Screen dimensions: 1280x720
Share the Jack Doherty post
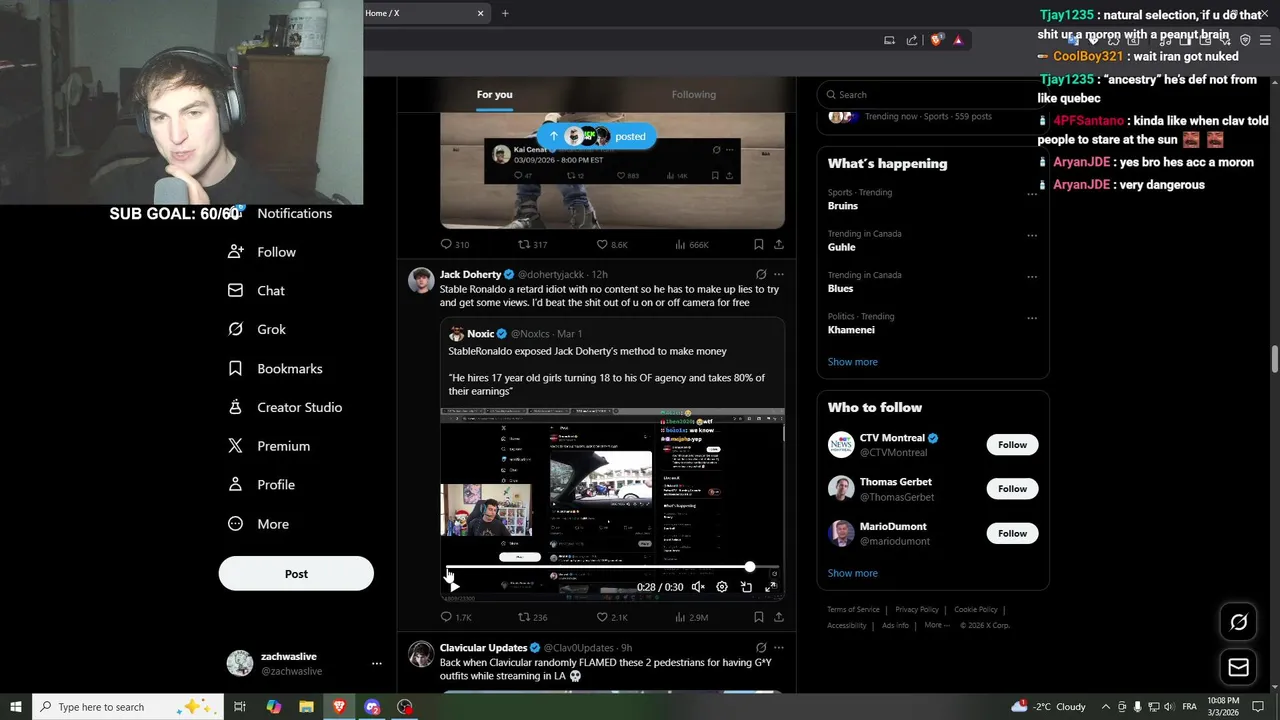(x=778, y=618)
